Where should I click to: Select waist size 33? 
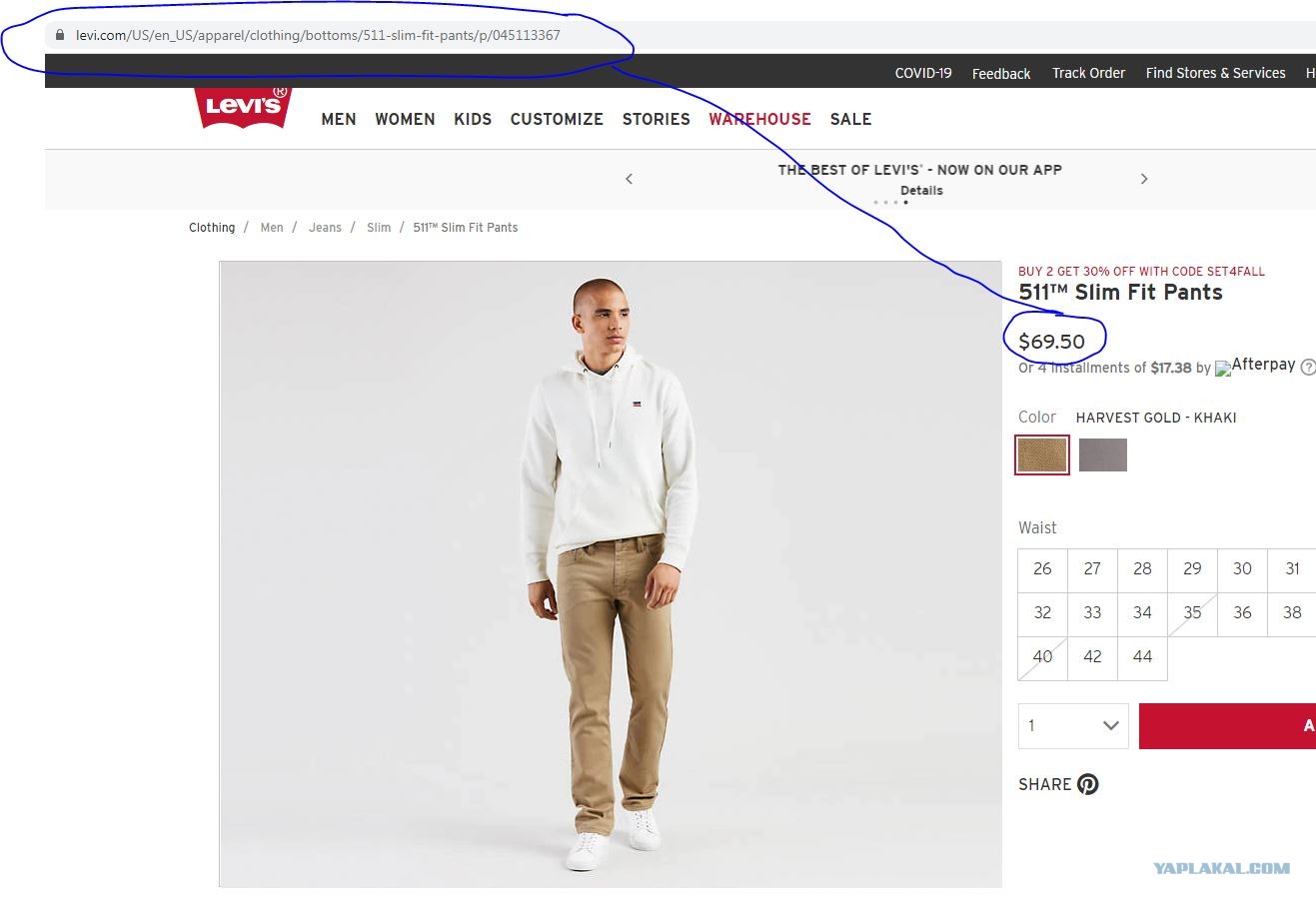click(x=1092, y=613)
